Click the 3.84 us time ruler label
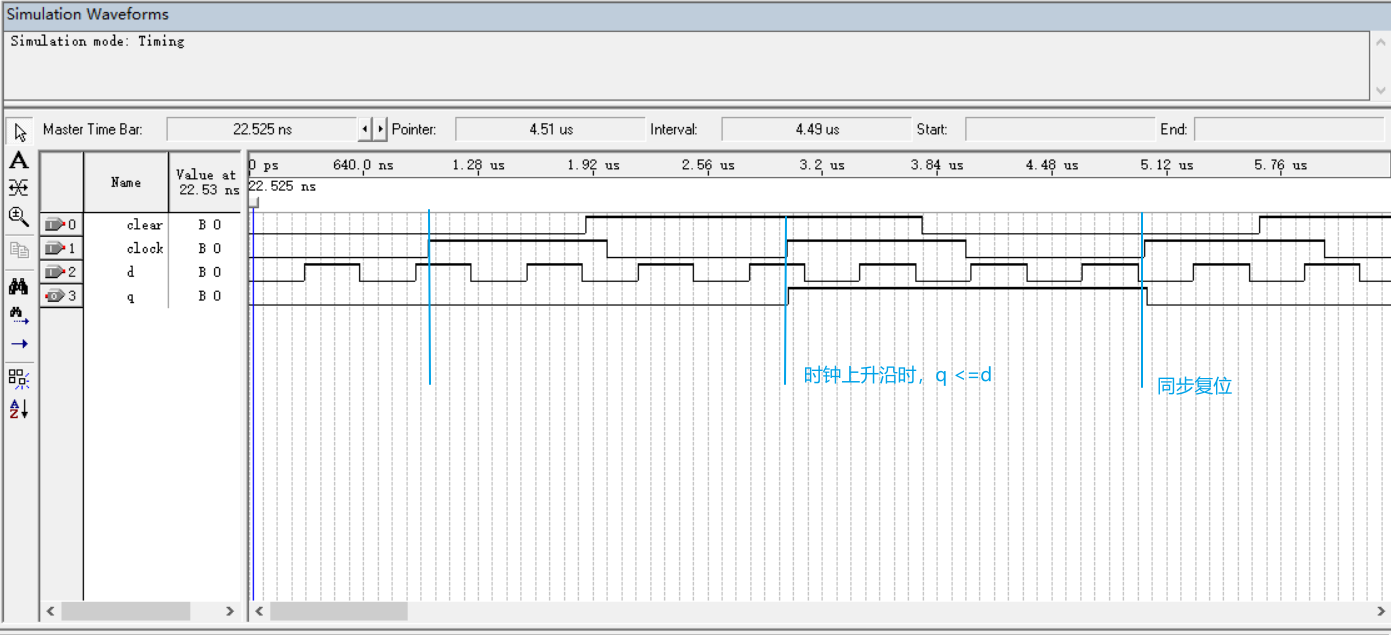This screenshot has width=1391, height=635. 937,165
